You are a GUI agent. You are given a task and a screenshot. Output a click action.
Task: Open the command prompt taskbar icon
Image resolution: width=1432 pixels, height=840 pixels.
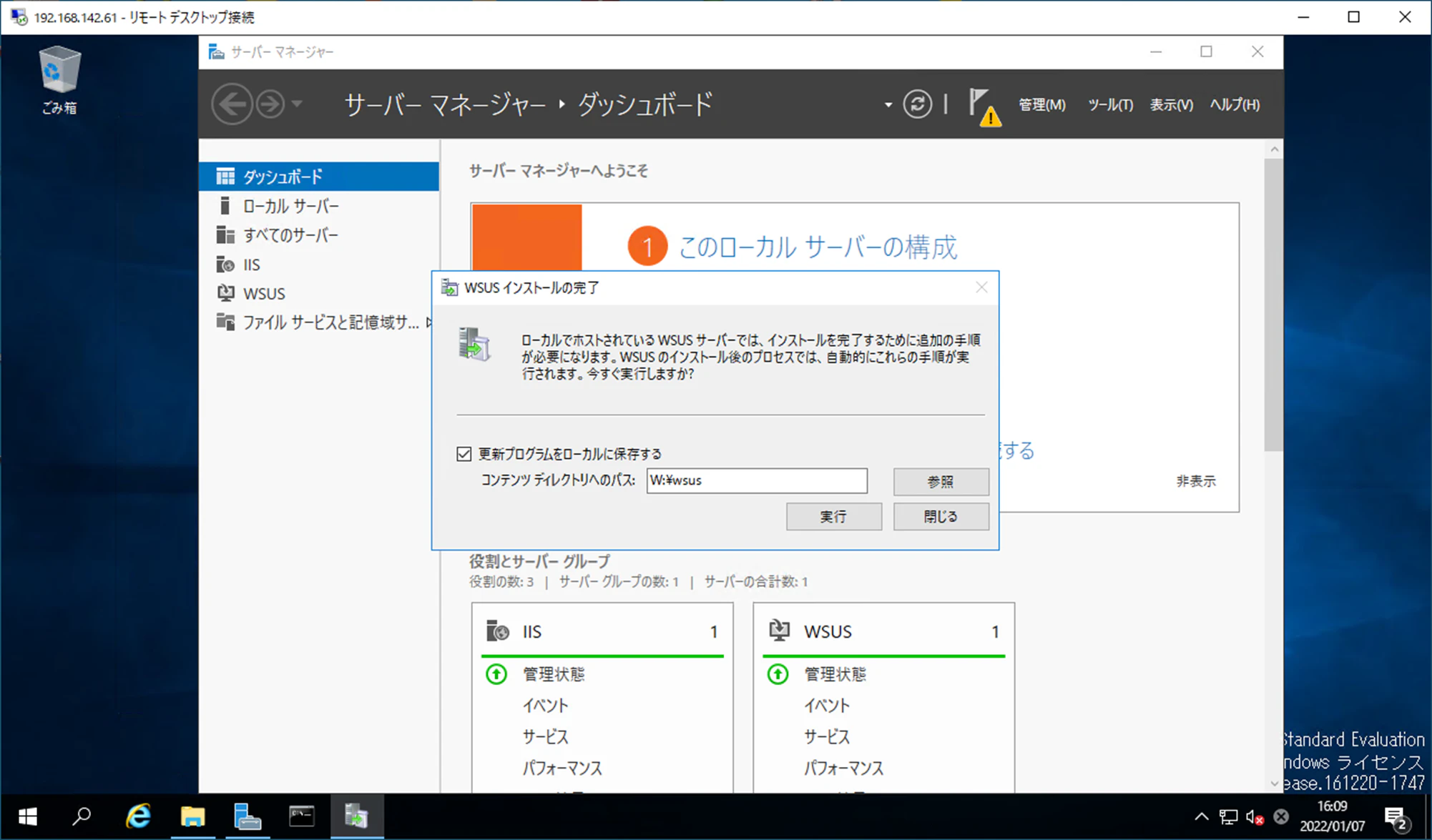pos(301,816)
